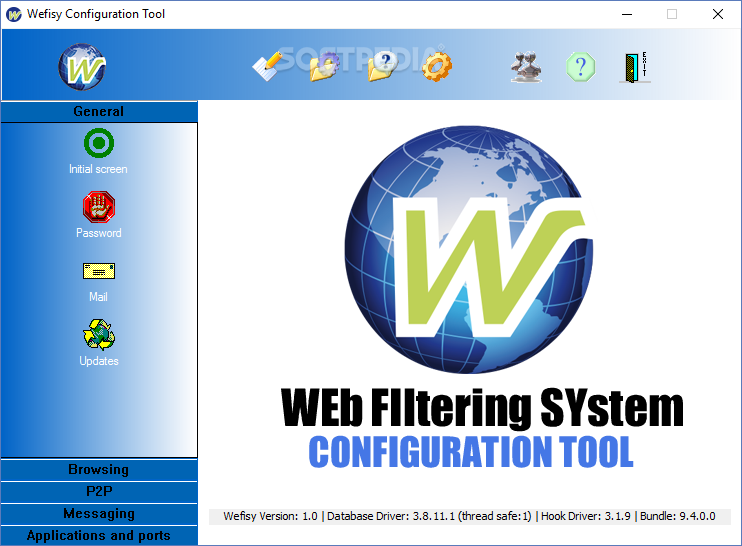The image size is (742, 546).
Task: Open the Updates recycle globe icon
Action: tap(99, 335)
